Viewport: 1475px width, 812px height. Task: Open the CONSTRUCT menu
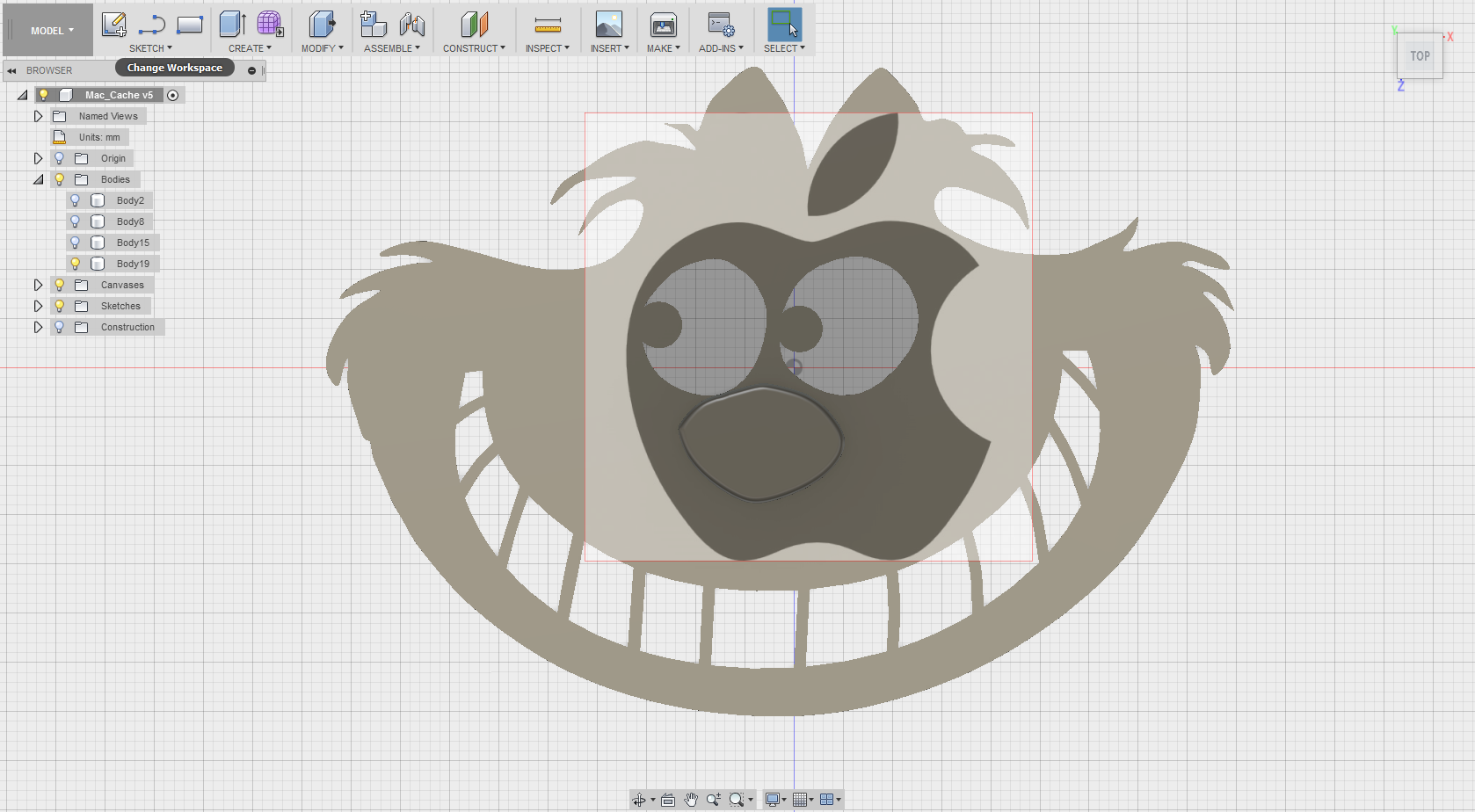[474, 48]
